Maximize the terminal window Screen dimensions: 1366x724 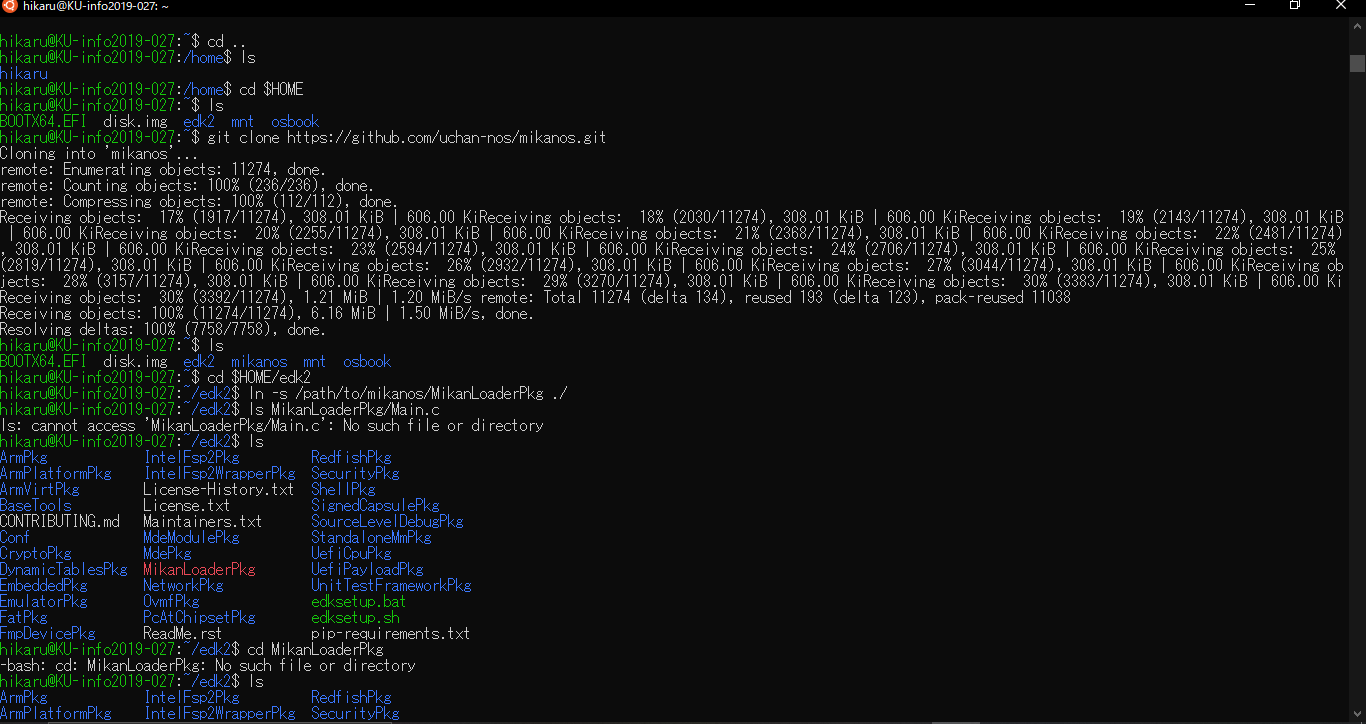click(x=1294, y=6)
